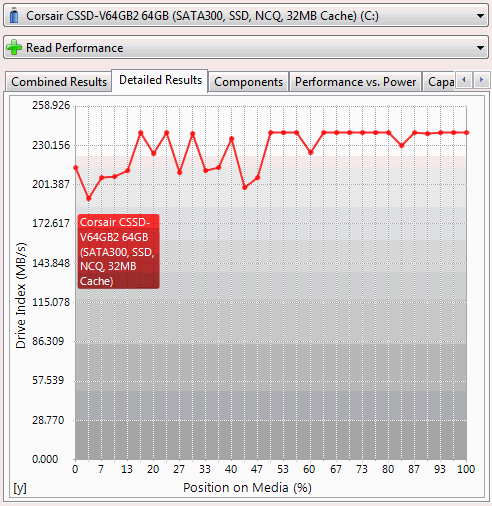Viewport: 492px width, 506px height.
Task: Click the [y] axis toggle label
Action: [20, 488]
